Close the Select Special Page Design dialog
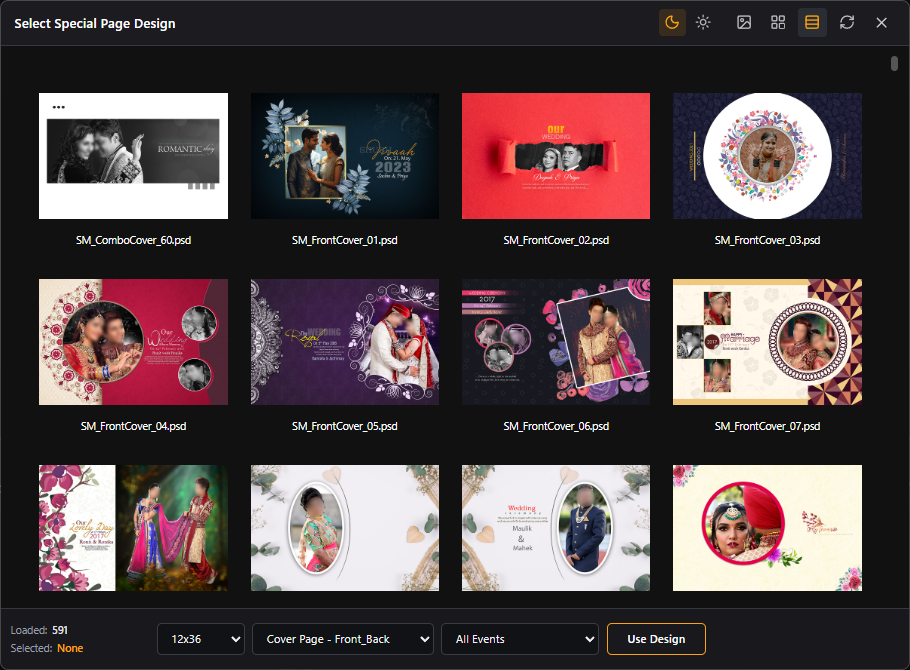 coord(881,23)
